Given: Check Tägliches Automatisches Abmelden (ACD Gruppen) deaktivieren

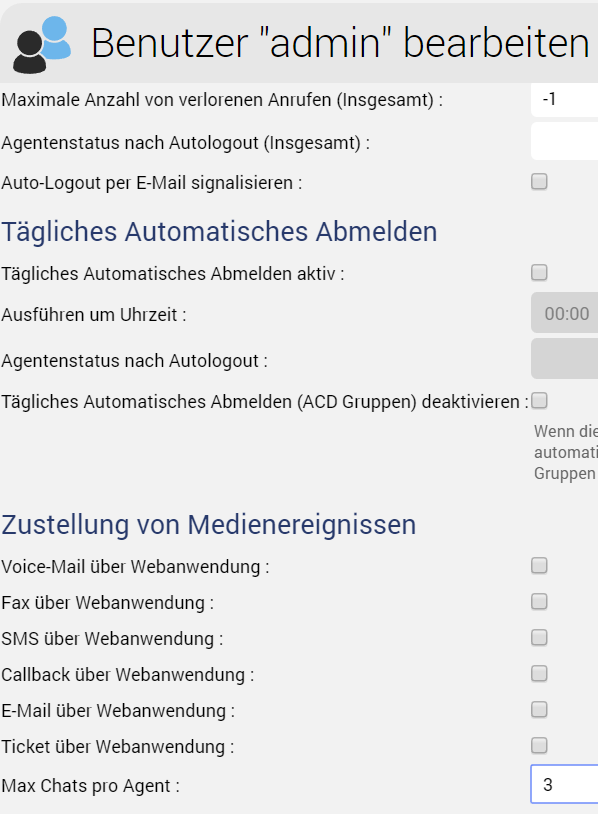Looking at the screenshot, I should click(x=539, y=401).
